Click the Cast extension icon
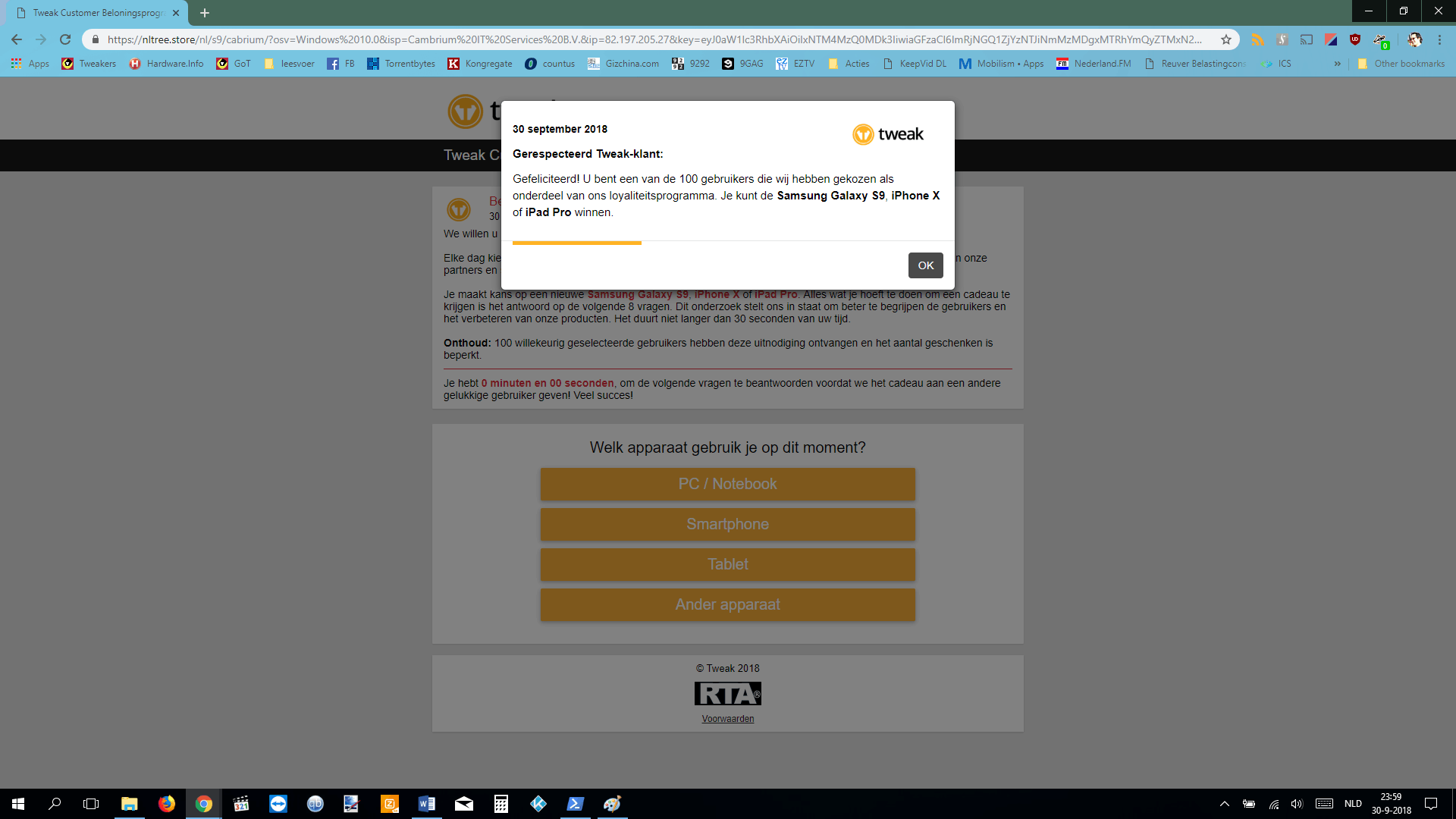Viewport: 1456px width, 819px height. 1307,39
